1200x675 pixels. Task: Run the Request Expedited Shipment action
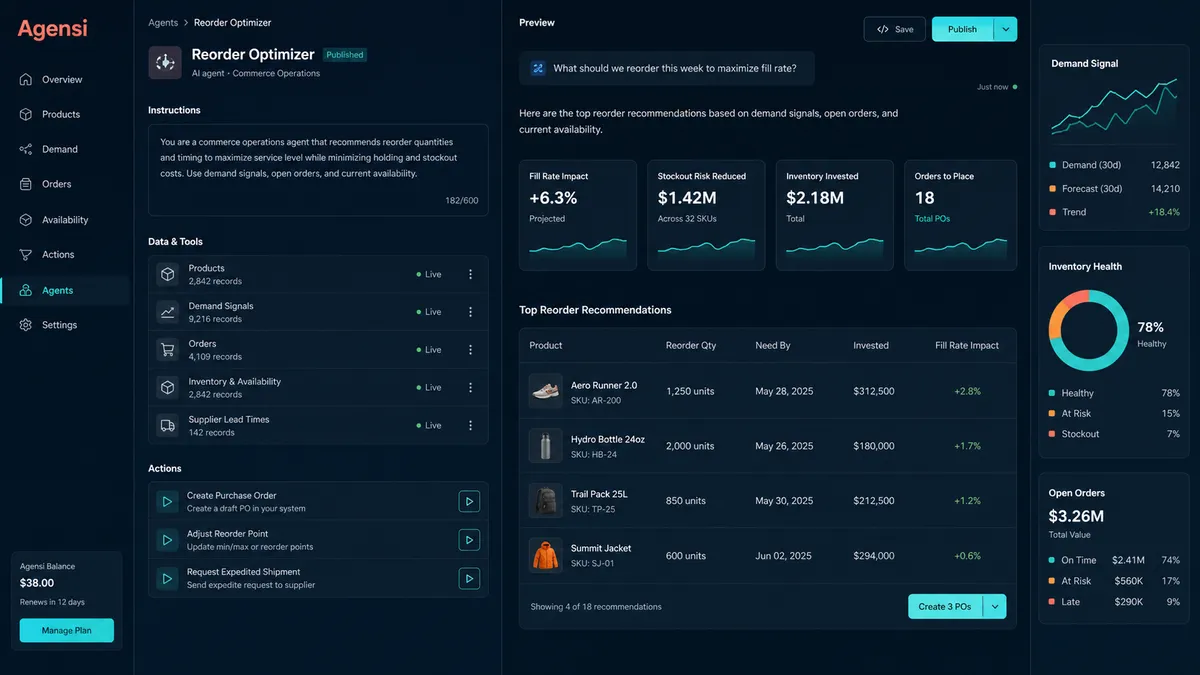click(x=469, y=578)
